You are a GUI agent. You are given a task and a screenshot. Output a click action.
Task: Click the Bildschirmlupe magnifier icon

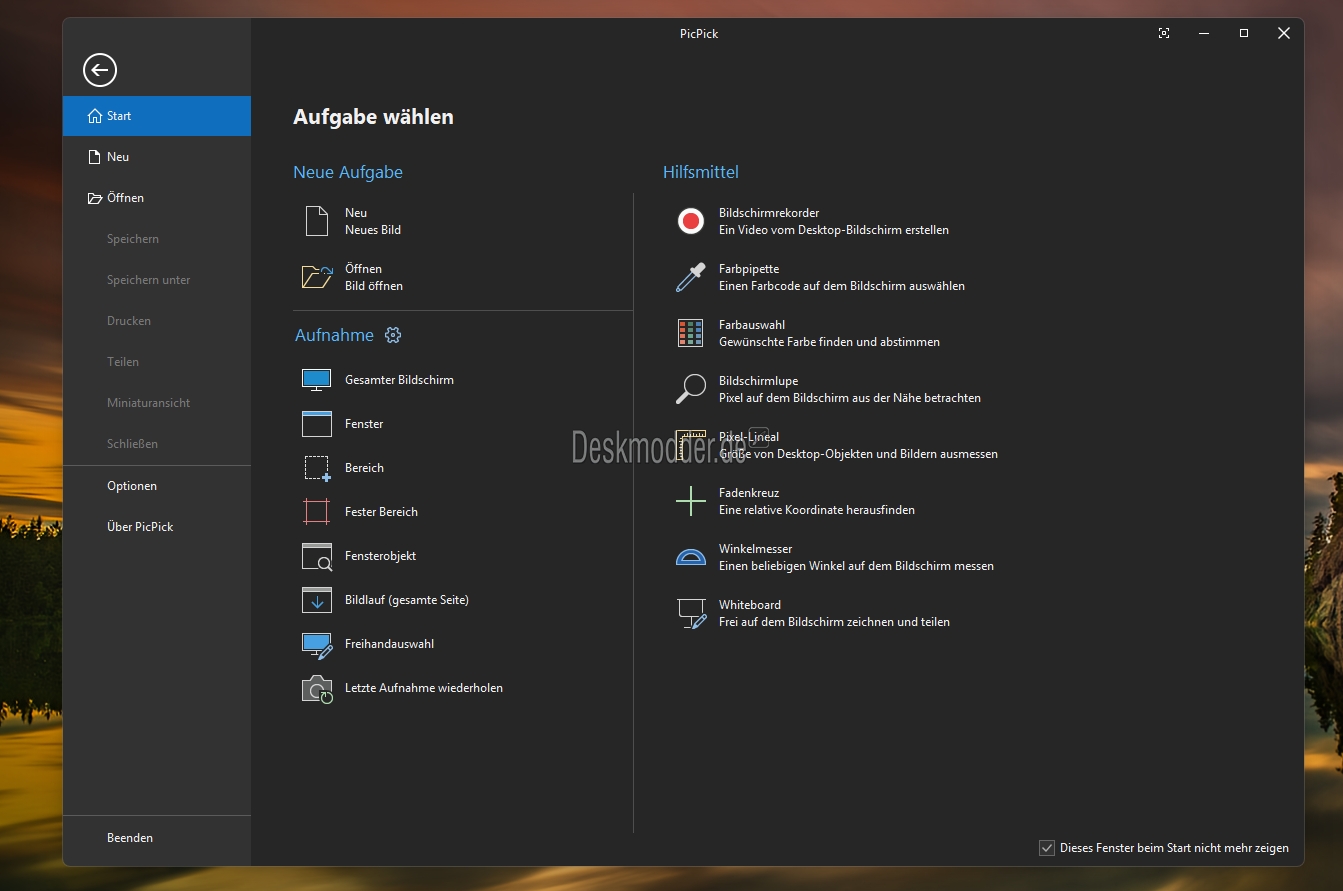click(691, 389)
